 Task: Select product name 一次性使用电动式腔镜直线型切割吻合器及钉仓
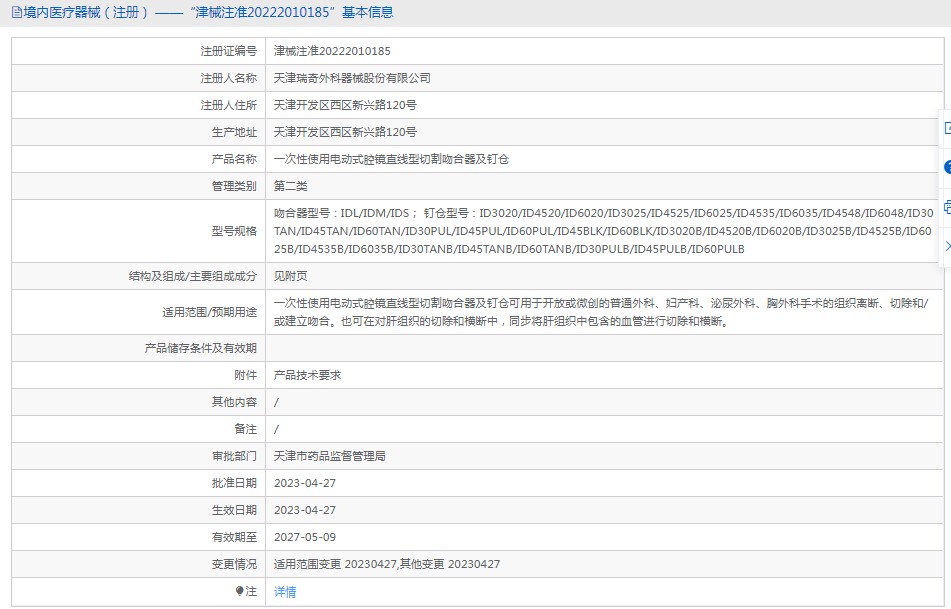point(391,159)
